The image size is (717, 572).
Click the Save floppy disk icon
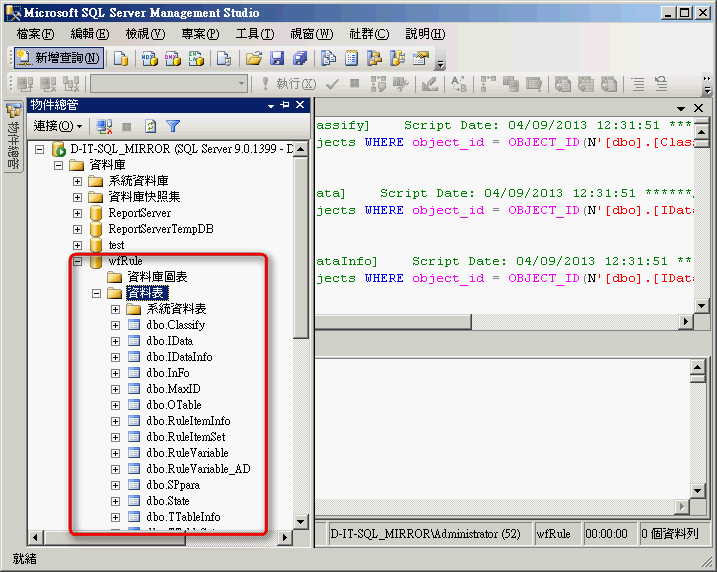(277, 59)
